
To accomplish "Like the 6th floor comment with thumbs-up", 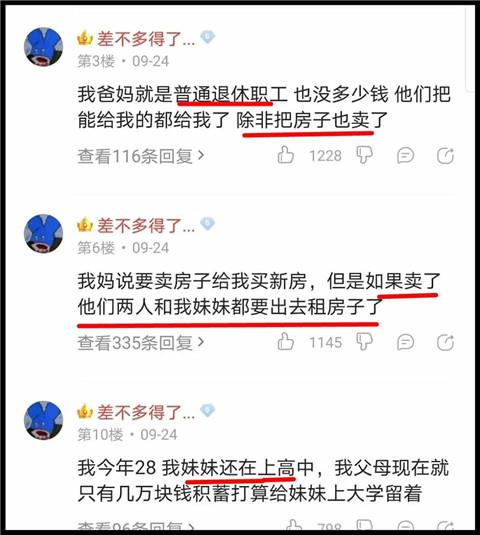I will (x=286, y=342).
